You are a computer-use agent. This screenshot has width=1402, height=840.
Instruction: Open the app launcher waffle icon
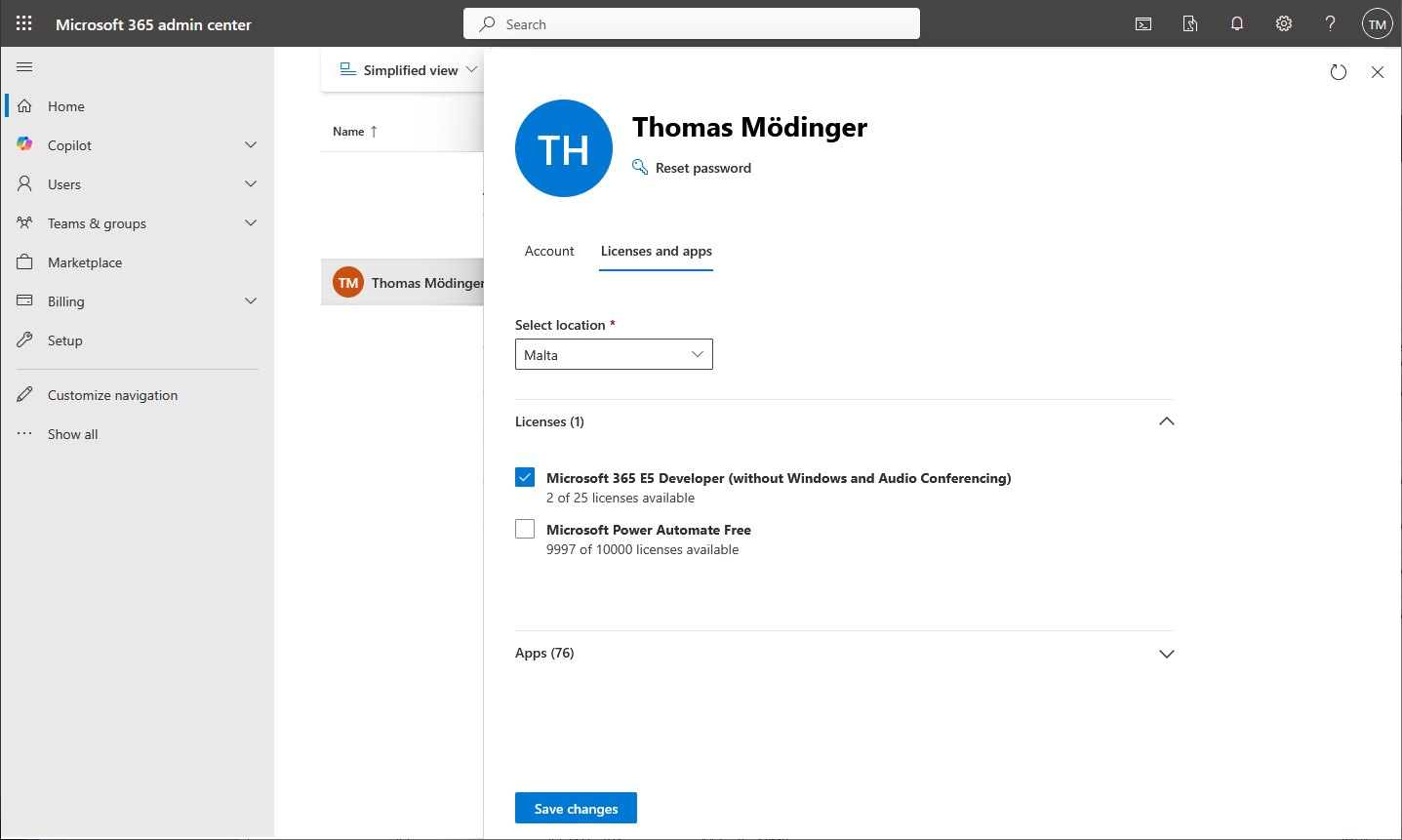(24, 23)
